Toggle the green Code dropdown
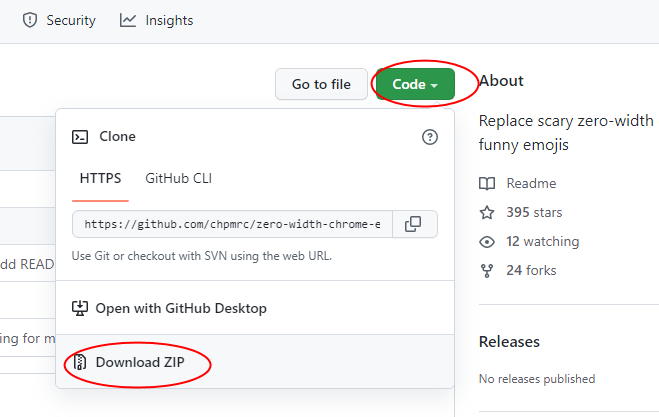Image resolution: width=659 pixels, height=417 pixels. pos(415,84)
